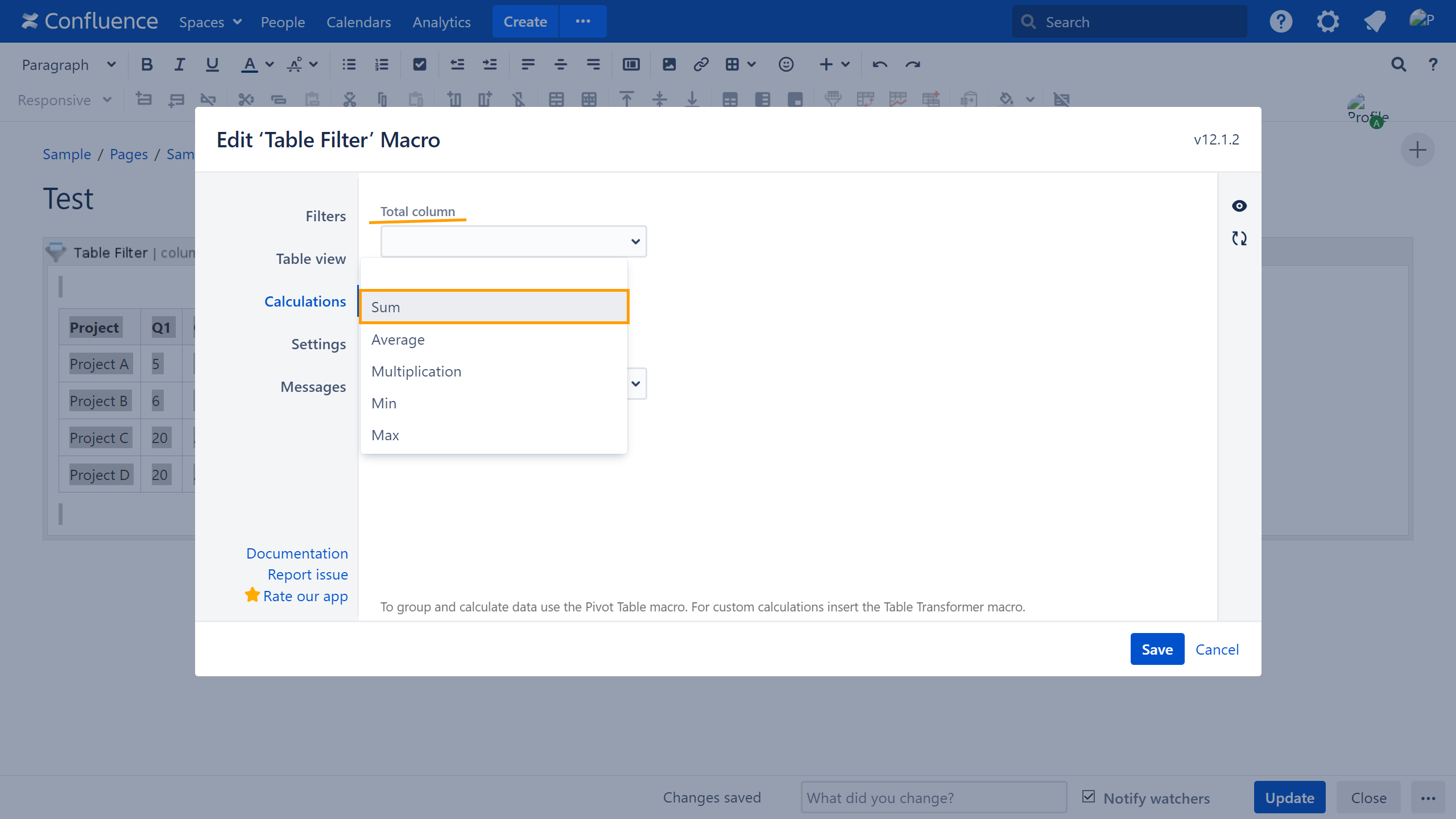Click the task list checkbox icon

click(419, 65)
